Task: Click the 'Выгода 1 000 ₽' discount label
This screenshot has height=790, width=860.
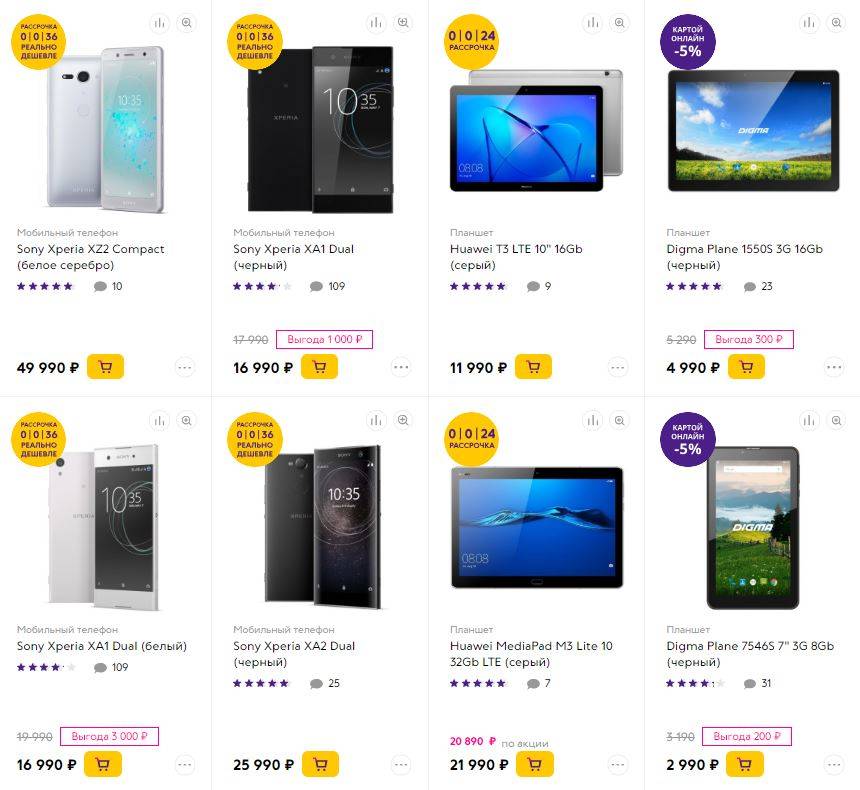Action: [x=324, y=340]
